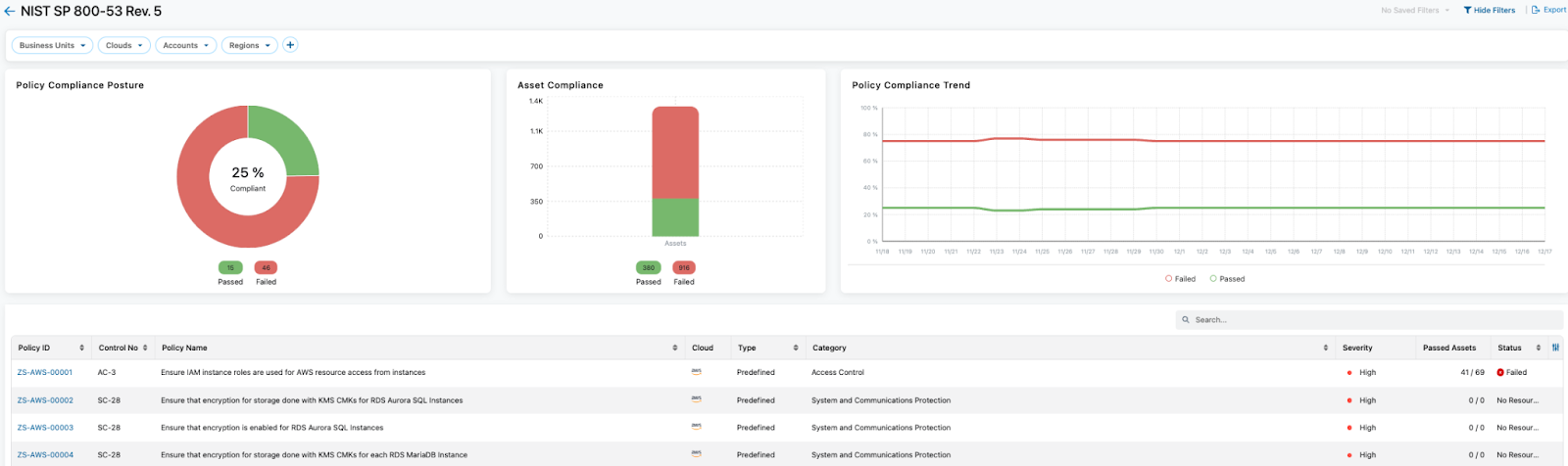1568x466 pixels.
Task: Open policy ZS-AWS-00002 link
Action: (x=45, y=400)
